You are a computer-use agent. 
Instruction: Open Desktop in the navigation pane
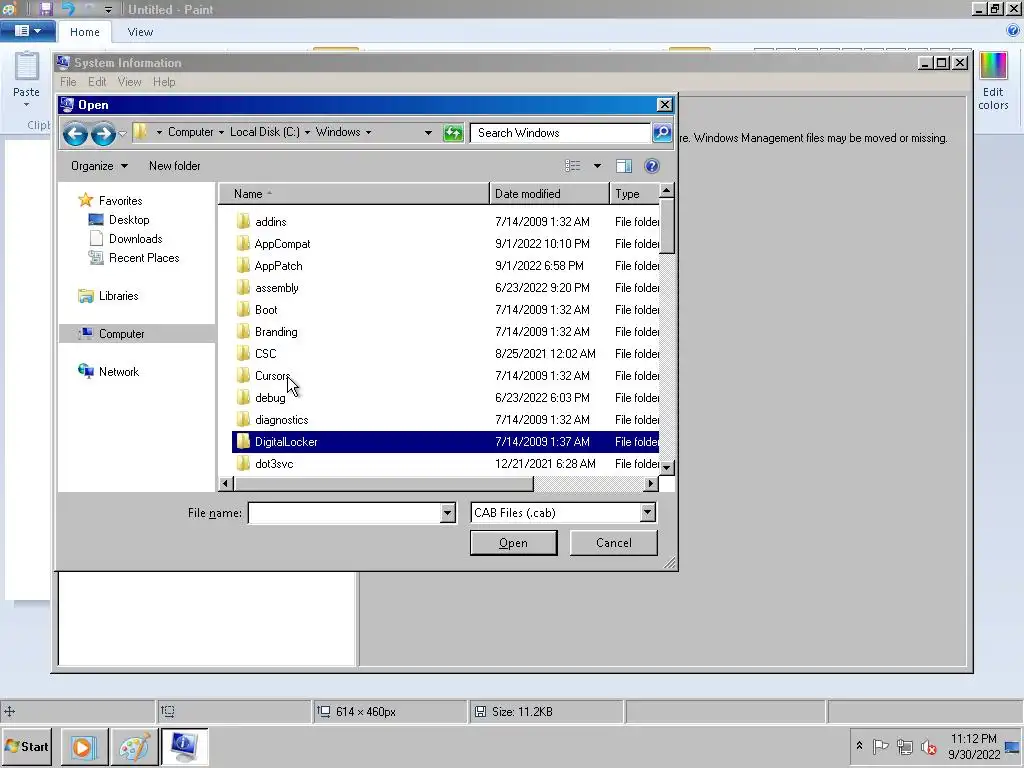(129, 219)
